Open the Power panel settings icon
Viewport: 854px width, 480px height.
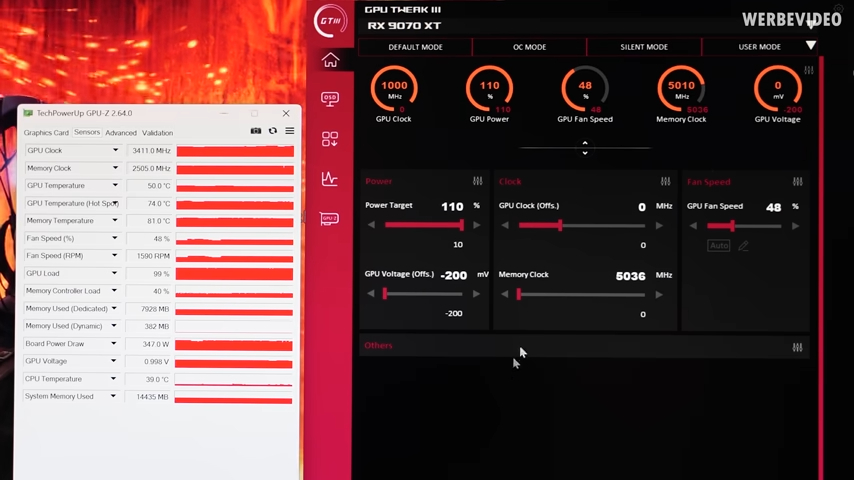tap(477, 181)
